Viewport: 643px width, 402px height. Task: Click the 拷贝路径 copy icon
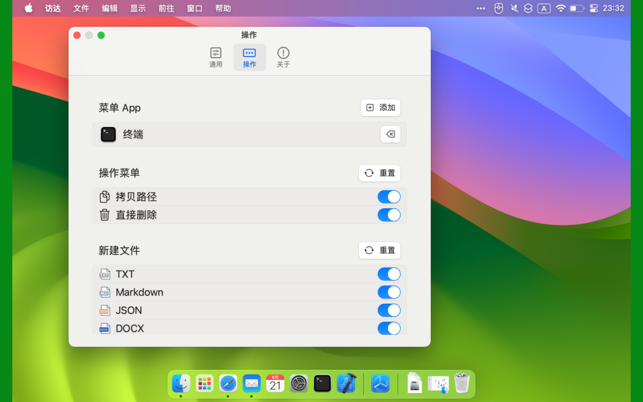(105, 197)
